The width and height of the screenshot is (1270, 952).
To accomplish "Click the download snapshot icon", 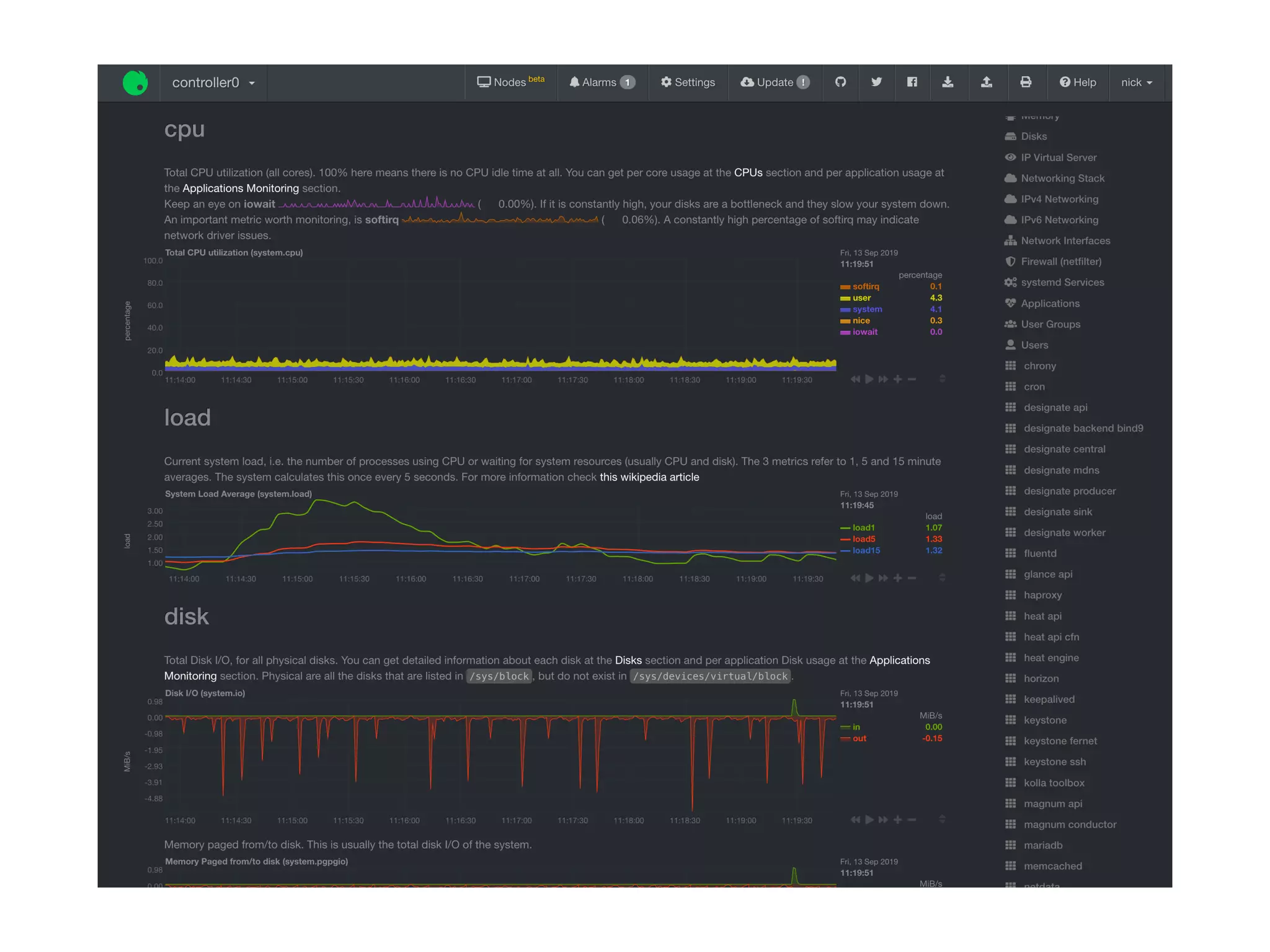I will pos(948,82).
